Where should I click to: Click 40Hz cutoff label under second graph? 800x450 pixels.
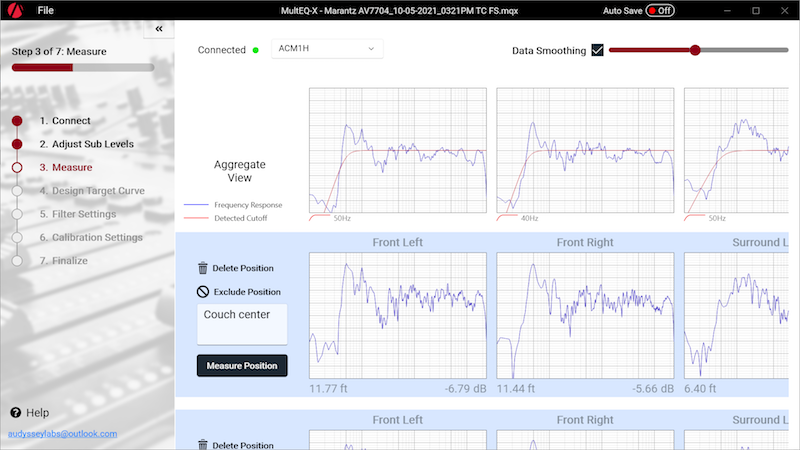529,218
